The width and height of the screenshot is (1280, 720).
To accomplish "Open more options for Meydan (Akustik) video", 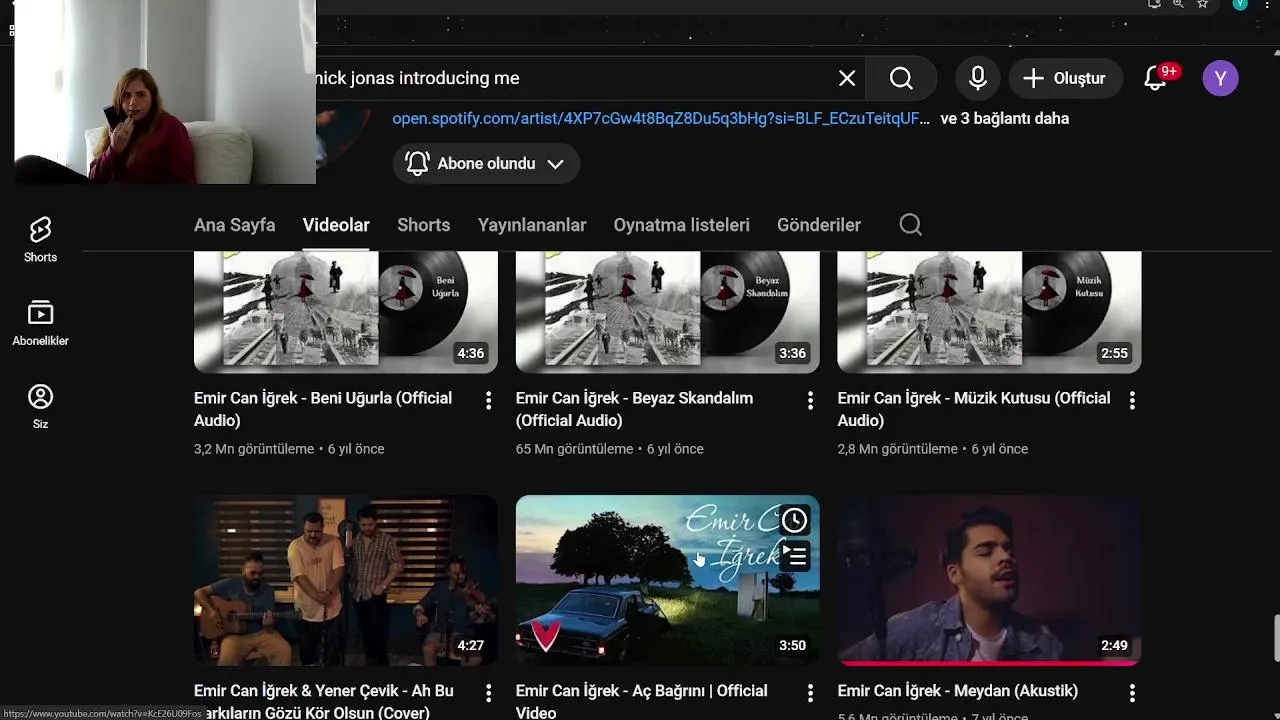I will [1132, 693].
